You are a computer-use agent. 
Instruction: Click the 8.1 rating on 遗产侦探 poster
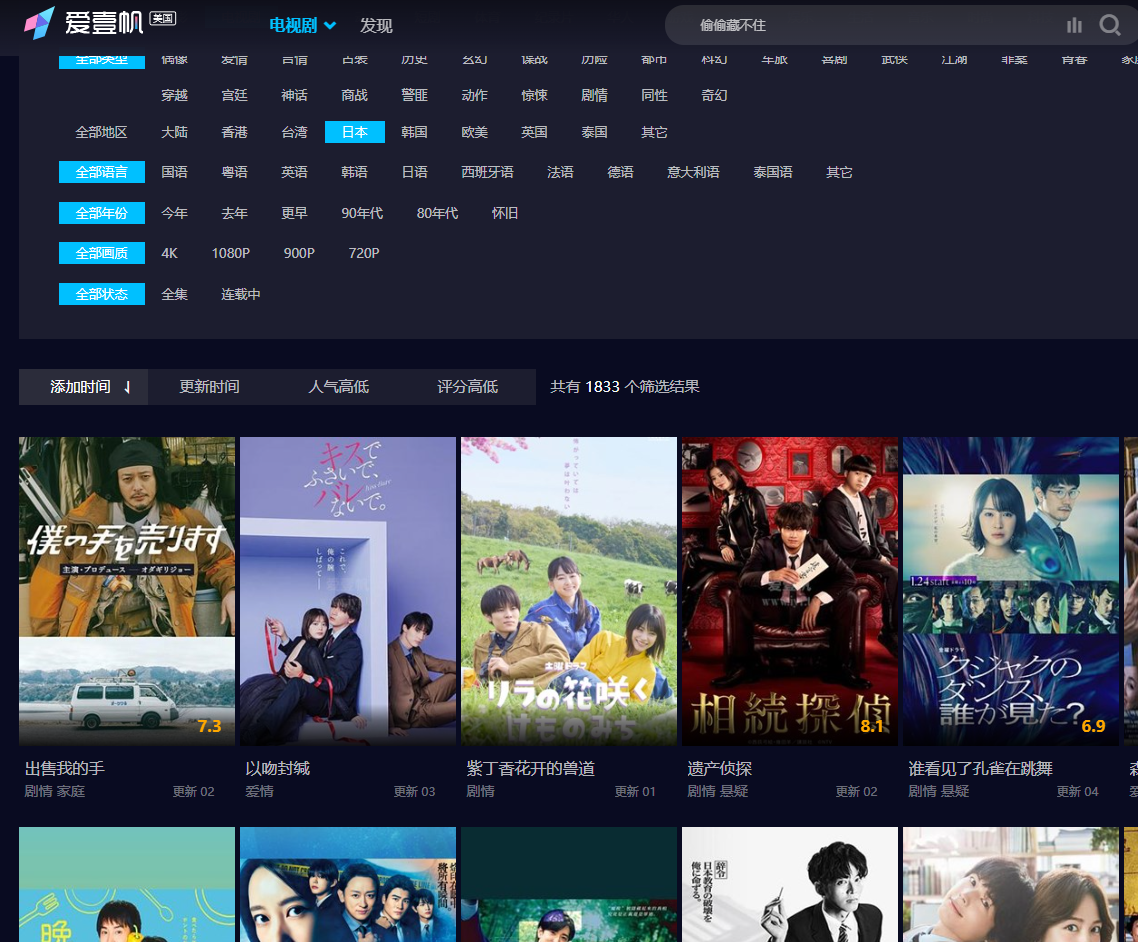(x=871, y=726)
